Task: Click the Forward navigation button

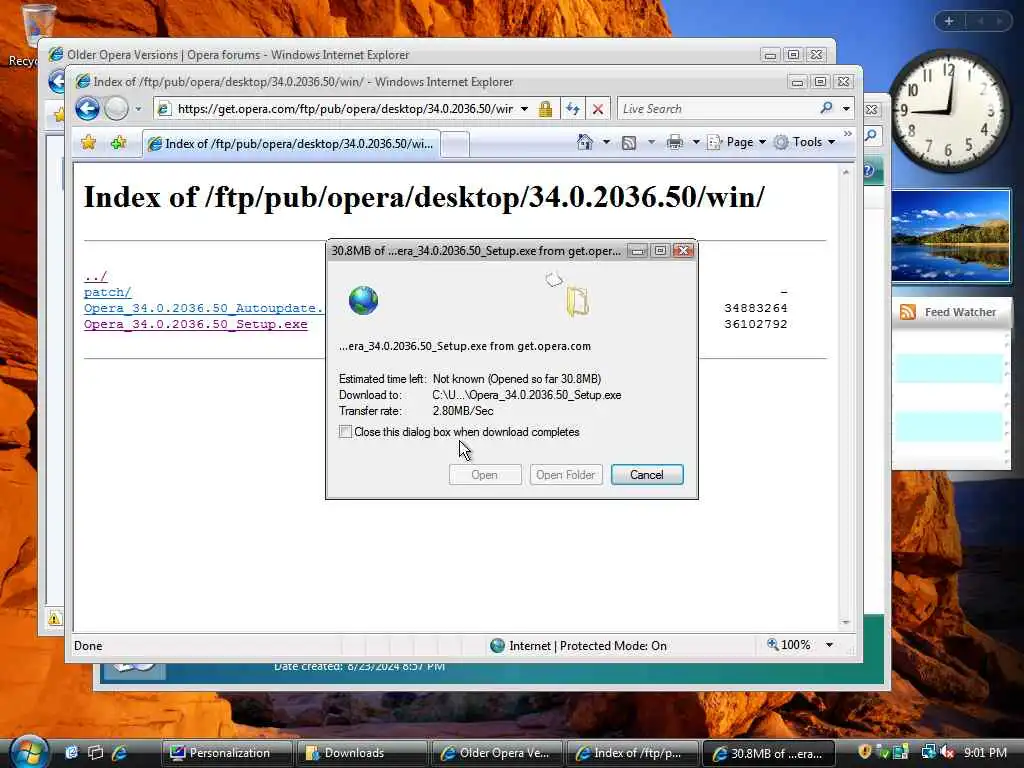Action: 116,108
